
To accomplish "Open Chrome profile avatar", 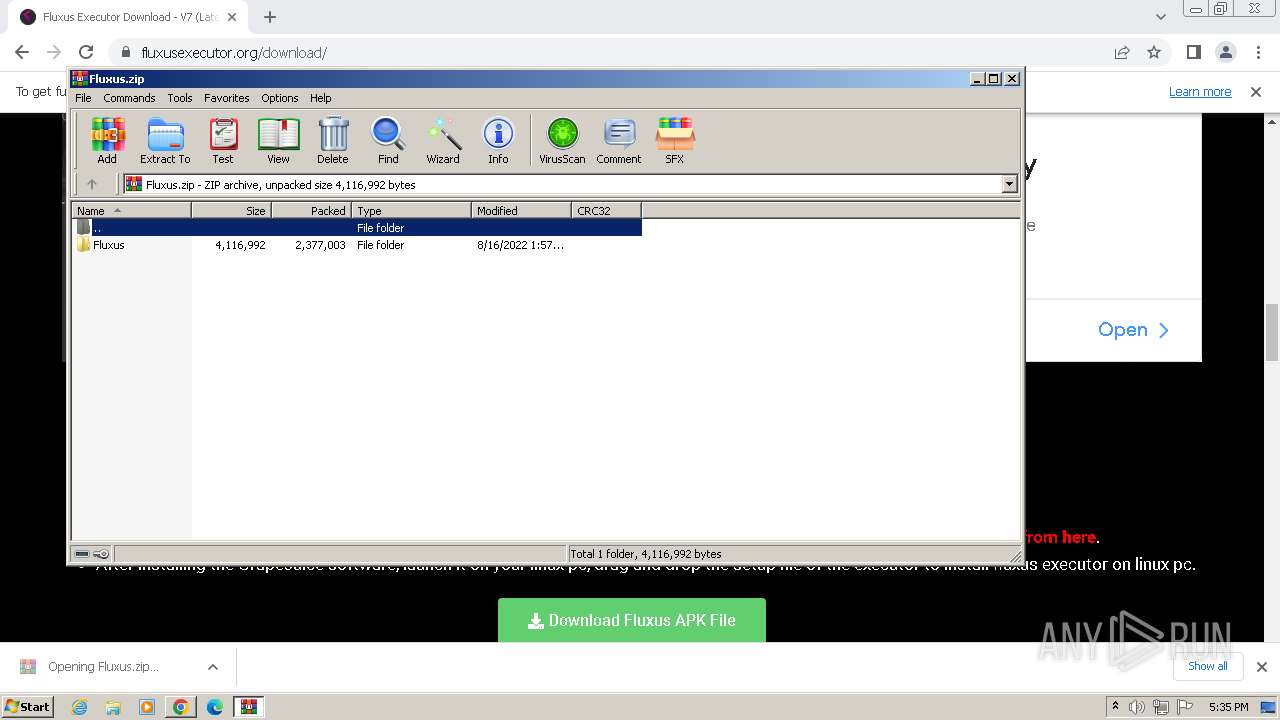I will tap(1226, 52).
